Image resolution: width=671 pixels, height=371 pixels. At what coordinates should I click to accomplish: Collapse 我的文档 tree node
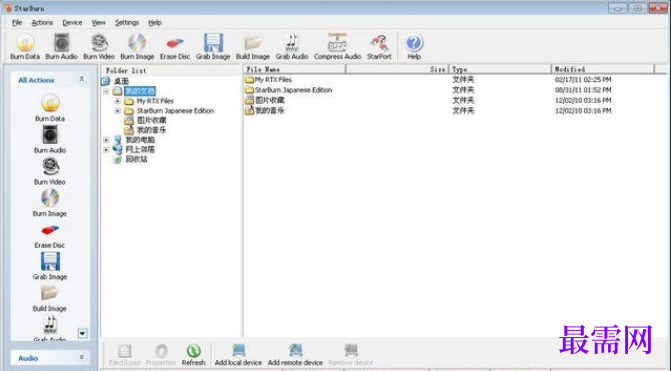pos(106,91)
